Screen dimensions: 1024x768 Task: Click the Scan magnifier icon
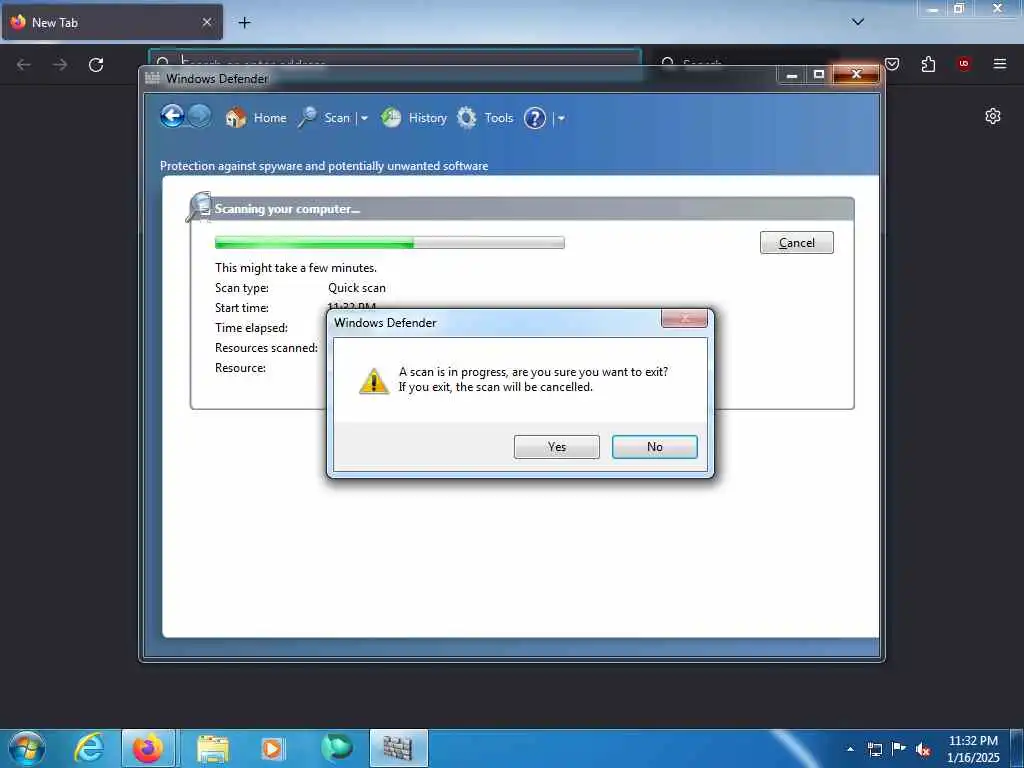[308, 118]
